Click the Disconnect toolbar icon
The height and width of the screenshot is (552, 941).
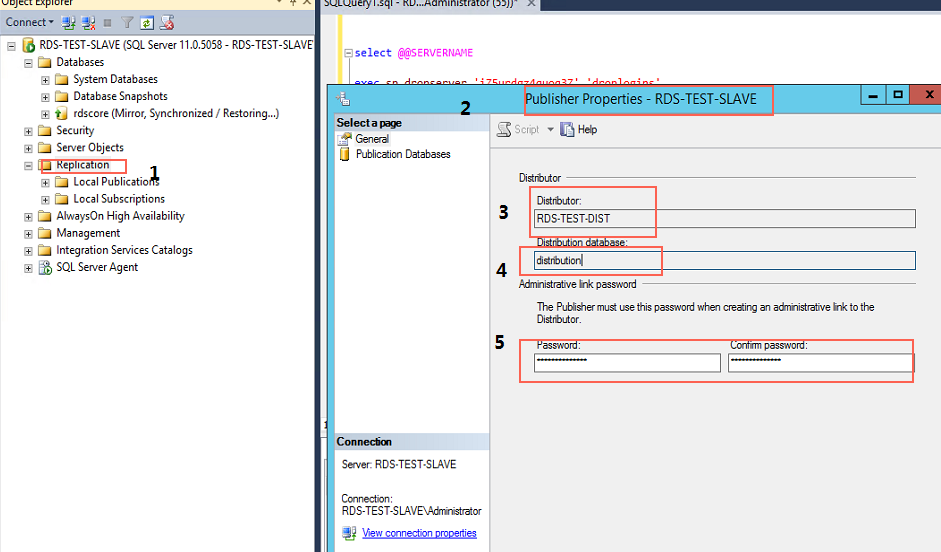(x=88, y=23)
